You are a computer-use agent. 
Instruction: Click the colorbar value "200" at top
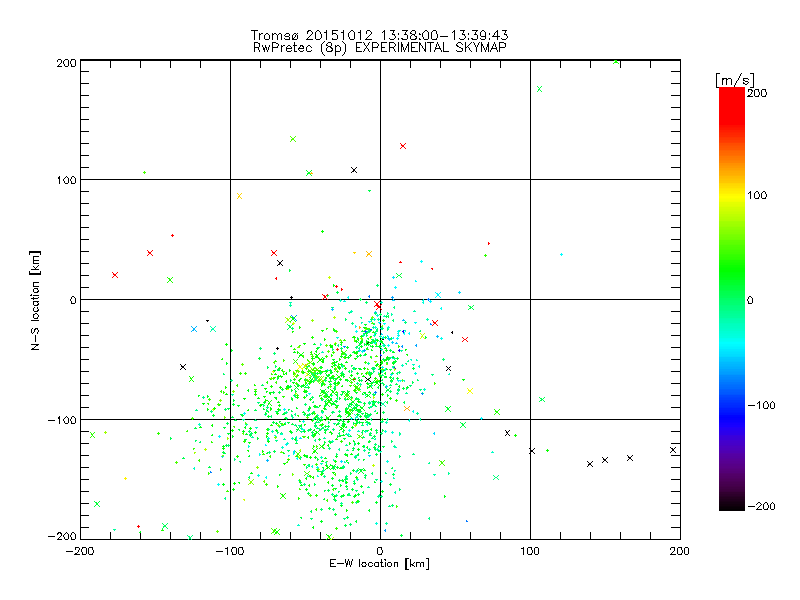point(757,93)
